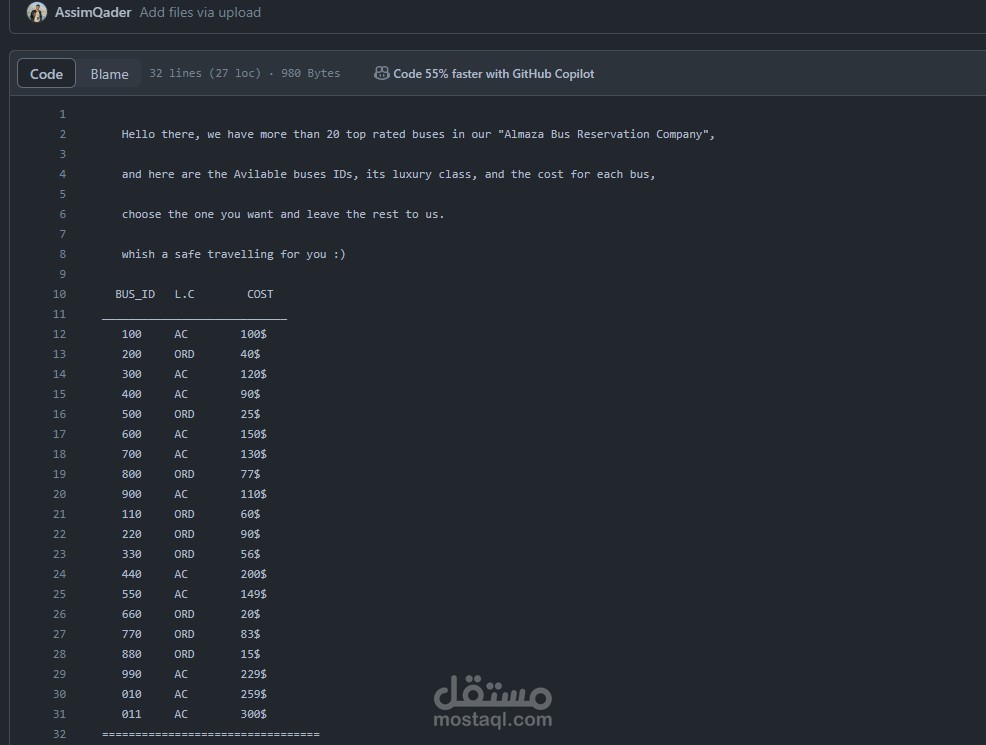Viewport: 986px width, 745px height.
Task: Select line number 6
Action: click(x=62, y=214)
